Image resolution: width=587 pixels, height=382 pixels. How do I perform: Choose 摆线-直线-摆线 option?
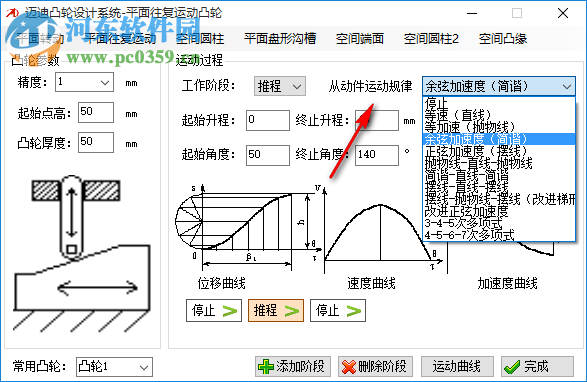point(499,187)
